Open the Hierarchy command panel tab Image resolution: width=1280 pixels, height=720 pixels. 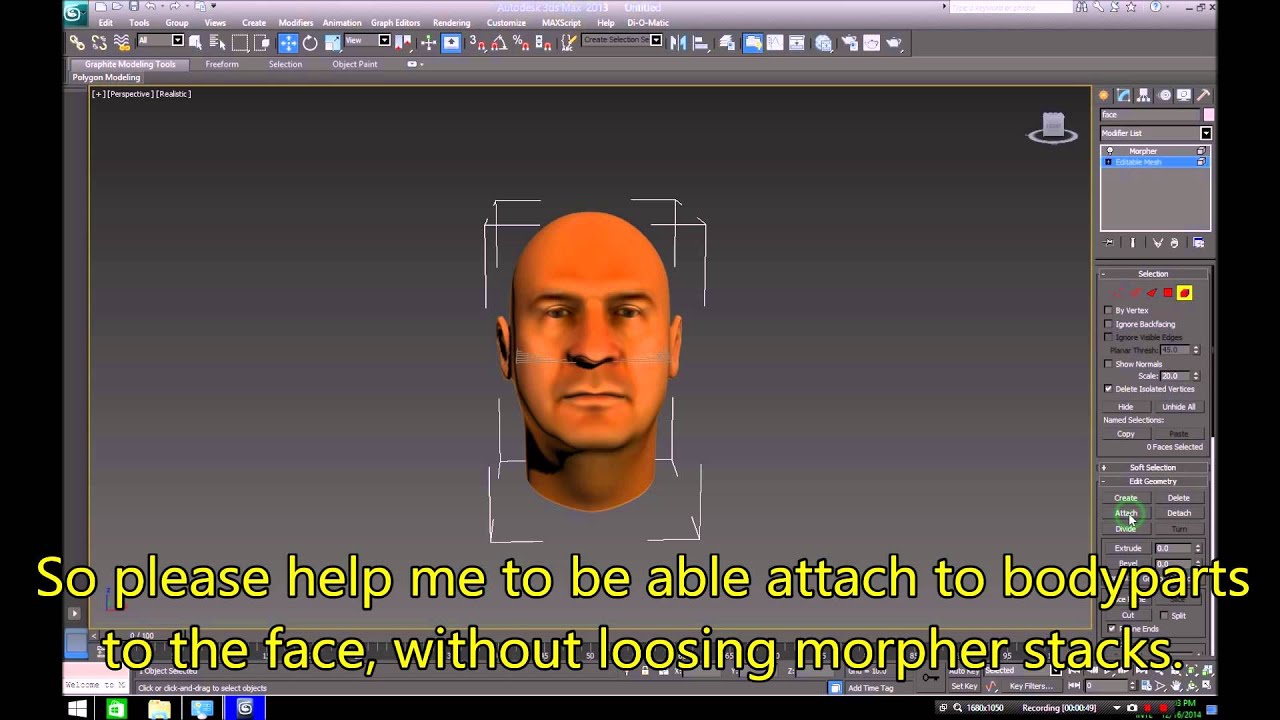coord(1144,95)
